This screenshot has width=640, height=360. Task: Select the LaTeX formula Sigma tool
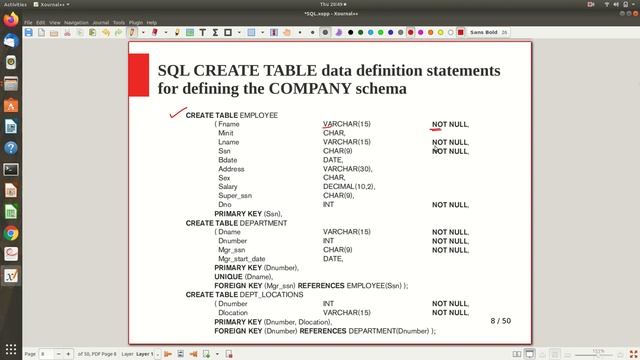215,32
